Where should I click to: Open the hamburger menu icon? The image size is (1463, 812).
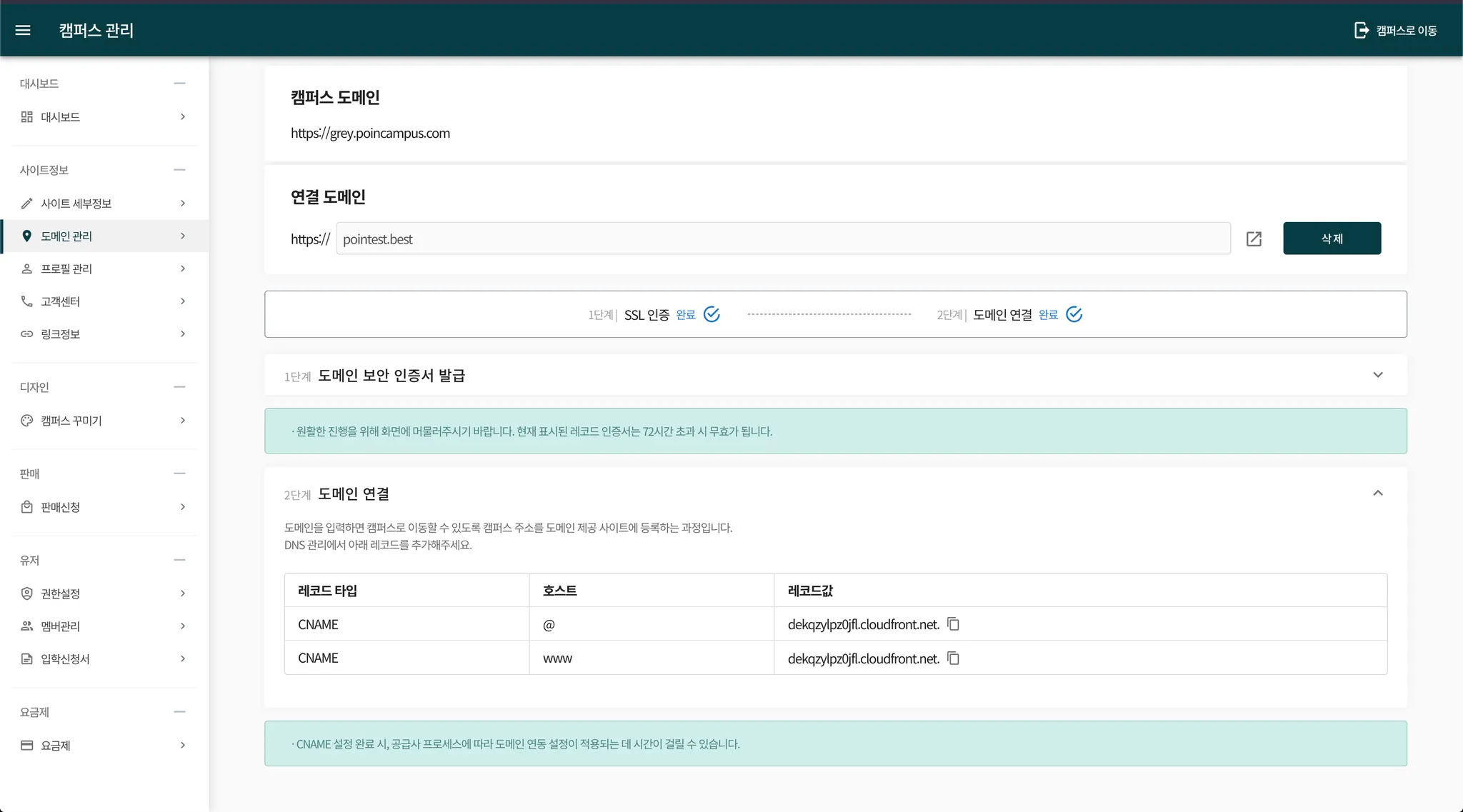coord(23,30)
